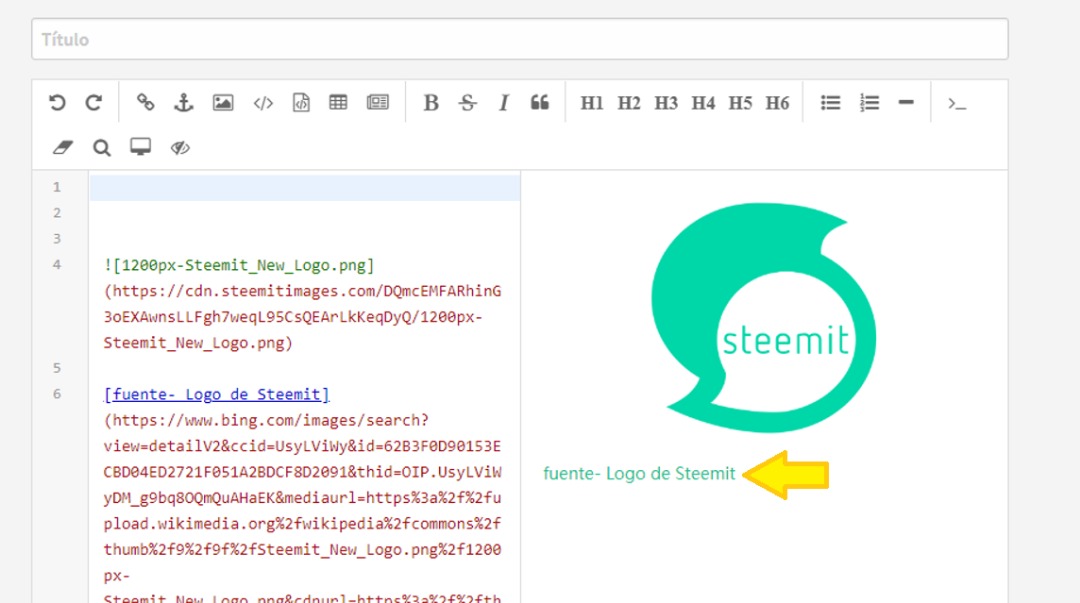
Task: Open the insert image tool
Action: point(222,103)
